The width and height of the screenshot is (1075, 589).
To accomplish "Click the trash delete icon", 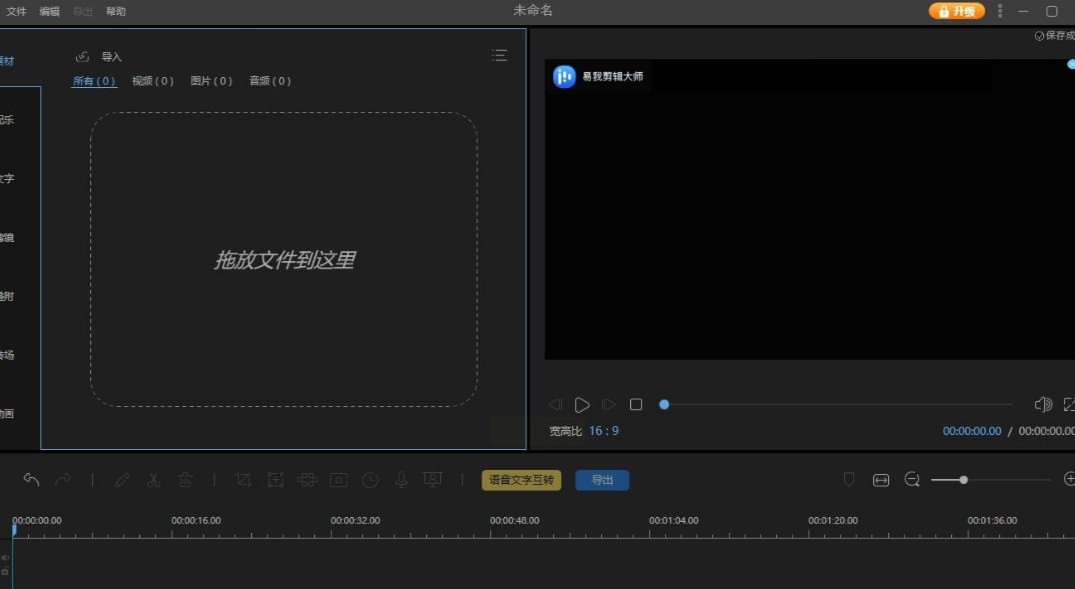I will (x=185, y=480).
